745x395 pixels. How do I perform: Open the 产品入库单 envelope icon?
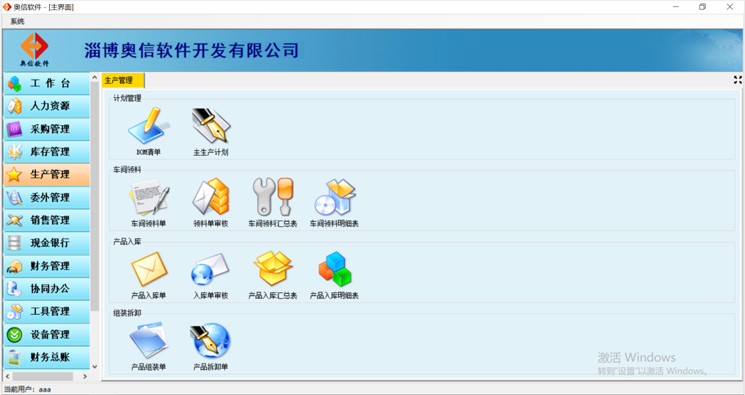pos(149,269)
